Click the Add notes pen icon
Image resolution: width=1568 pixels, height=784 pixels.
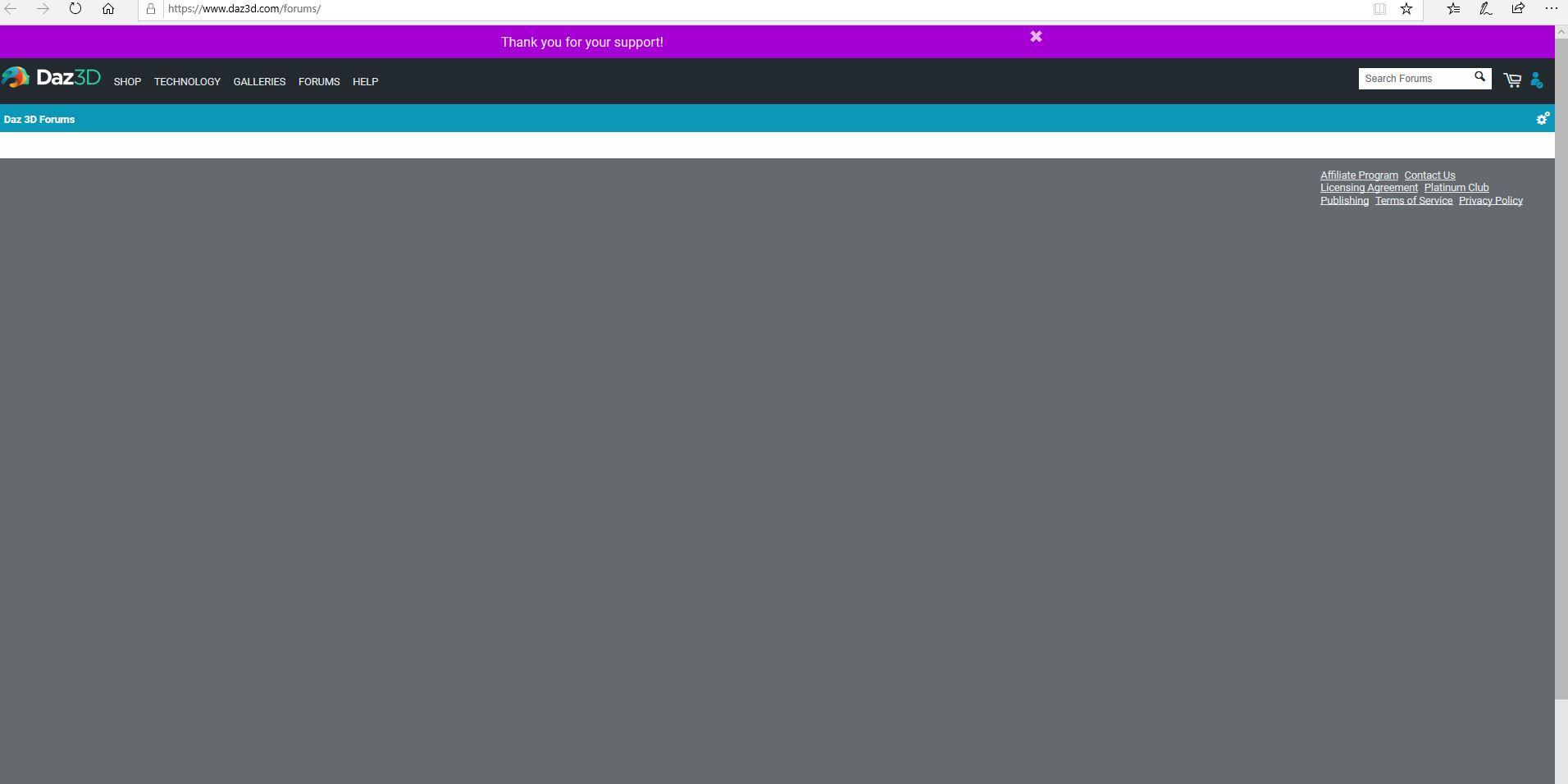[x=1485, y=8]
